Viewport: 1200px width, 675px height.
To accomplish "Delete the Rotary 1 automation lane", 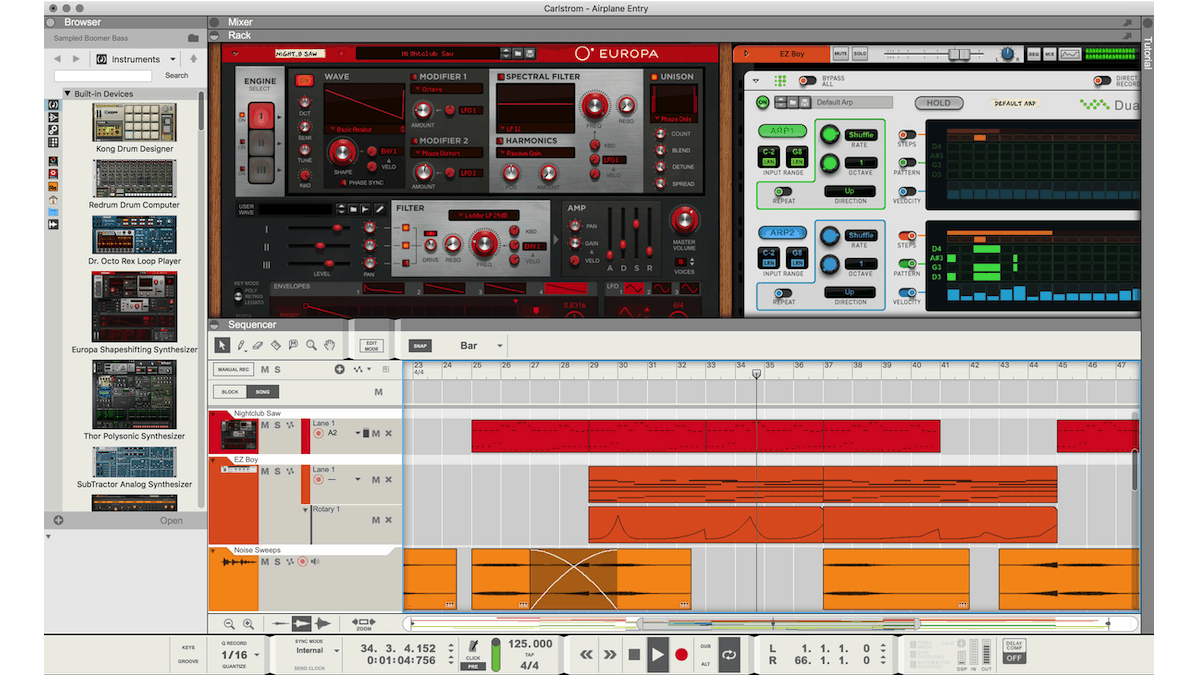I will point(389,520).
